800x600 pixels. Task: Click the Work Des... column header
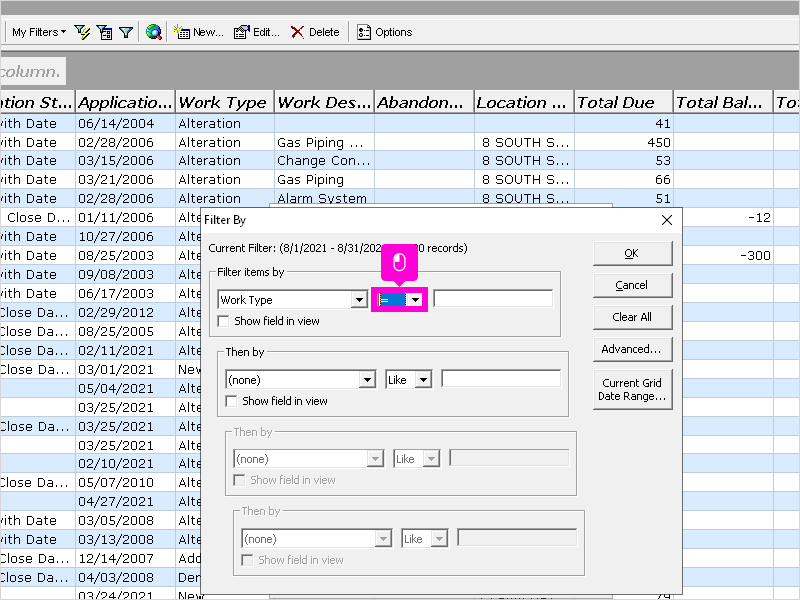tap(324, 103)
